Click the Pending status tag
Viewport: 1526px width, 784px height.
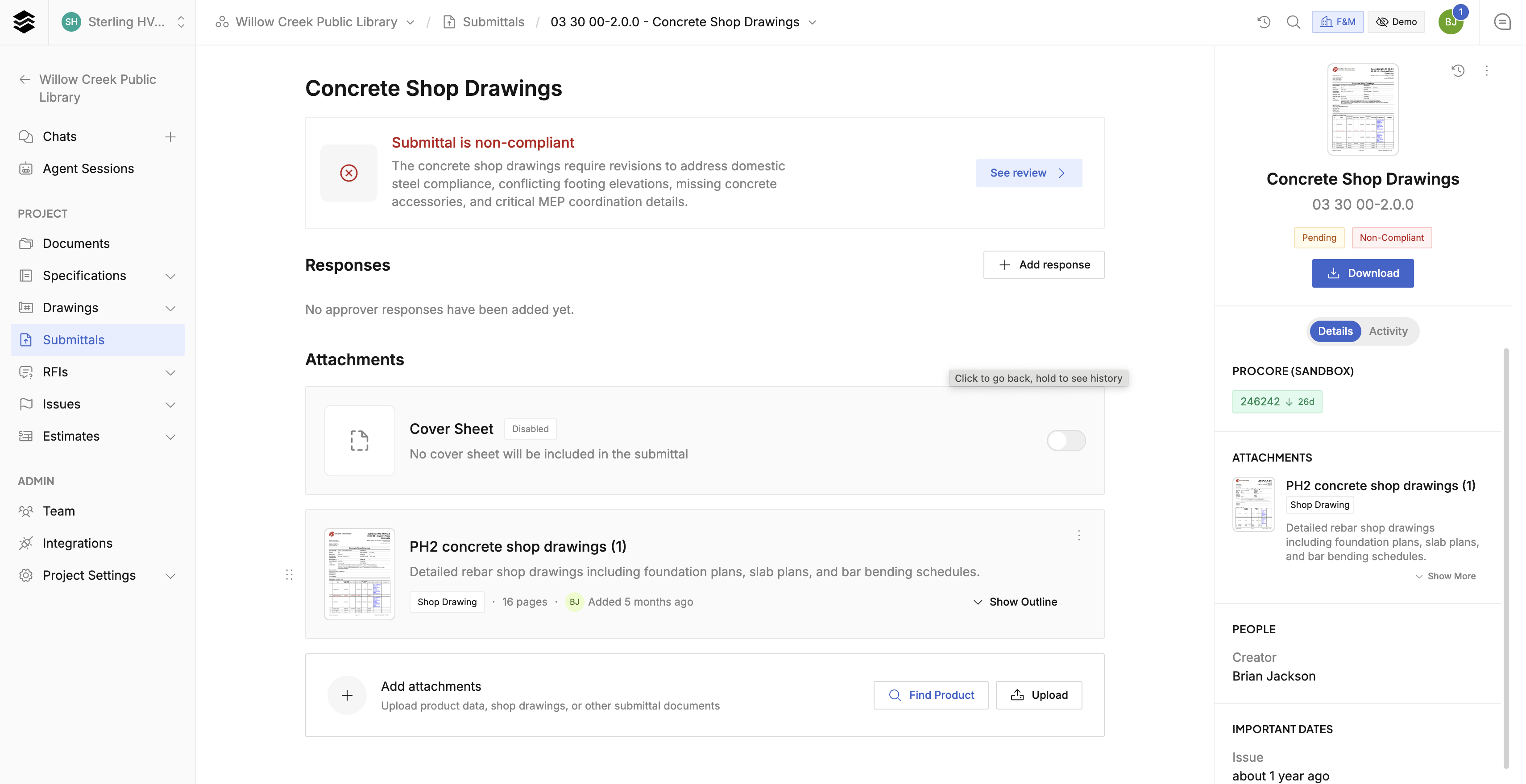coord(1319,237)
